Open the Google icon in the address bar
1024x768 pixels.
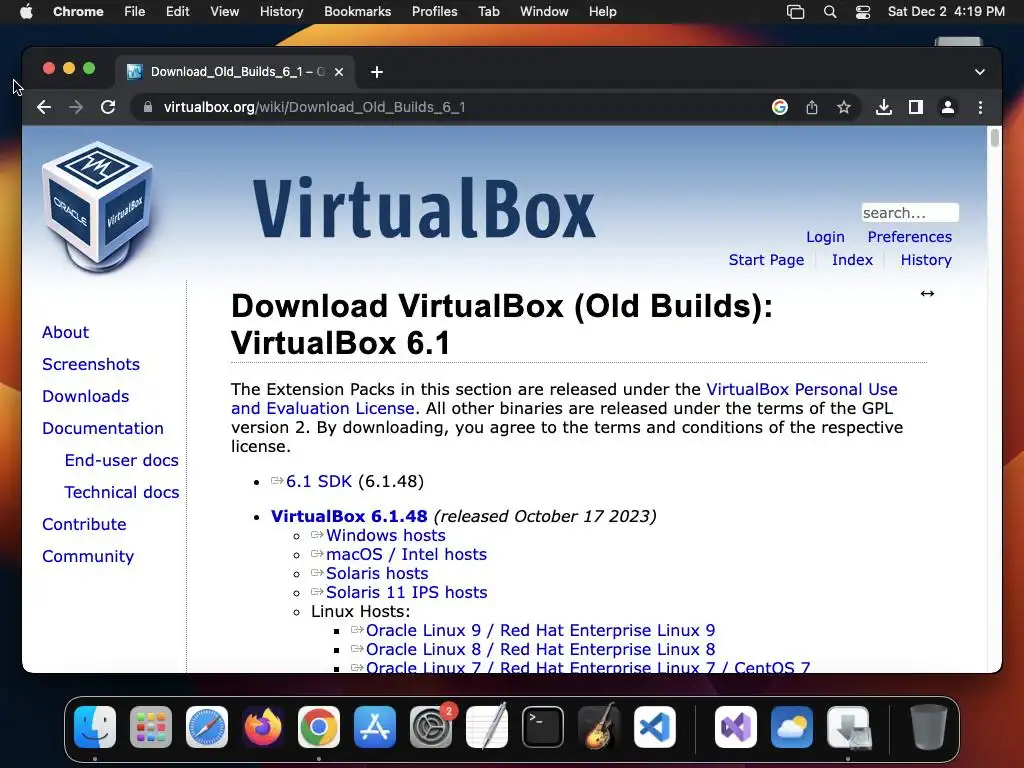780,107
